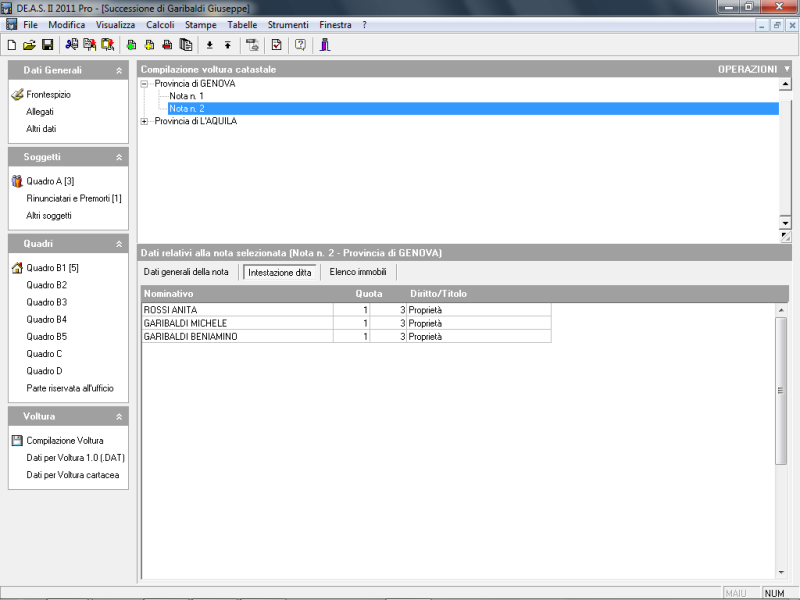The width and height of the screenshot is (800, 600).
Task: Select the ROSSI ANITA cell
Action: pos(237,310)
